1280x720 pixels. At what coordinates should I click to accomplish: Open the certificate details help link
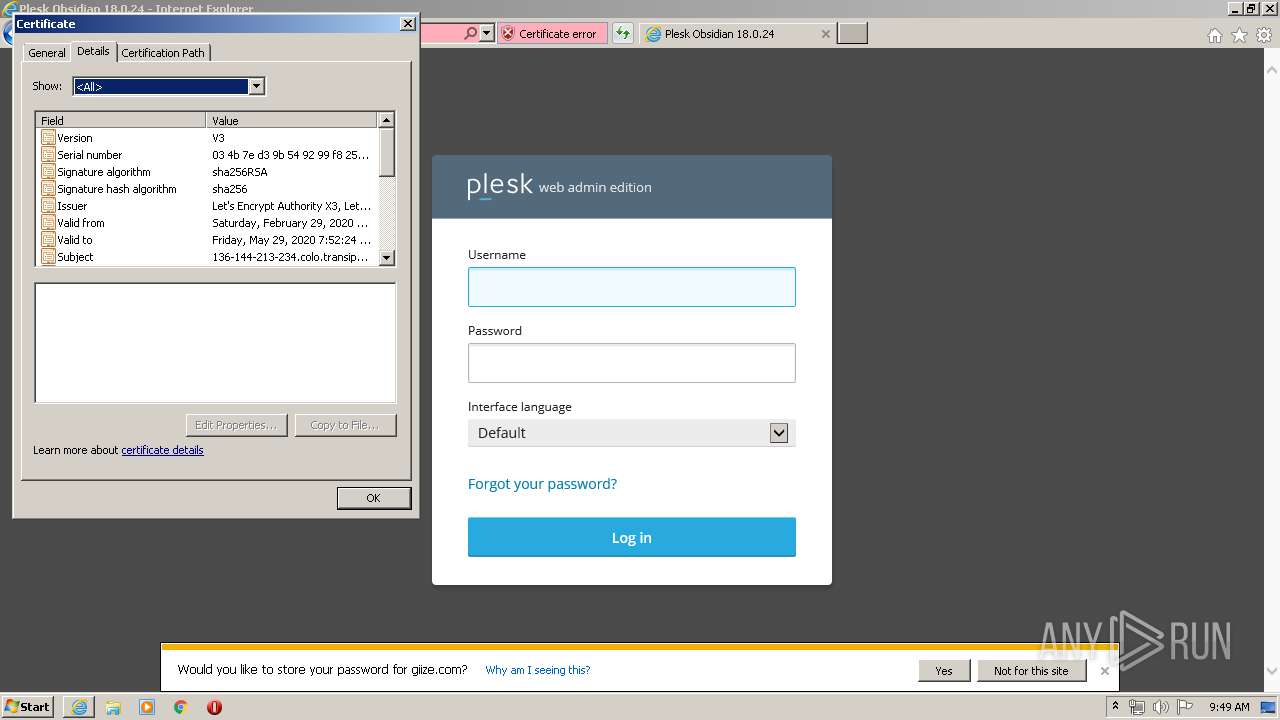[162, 450]
